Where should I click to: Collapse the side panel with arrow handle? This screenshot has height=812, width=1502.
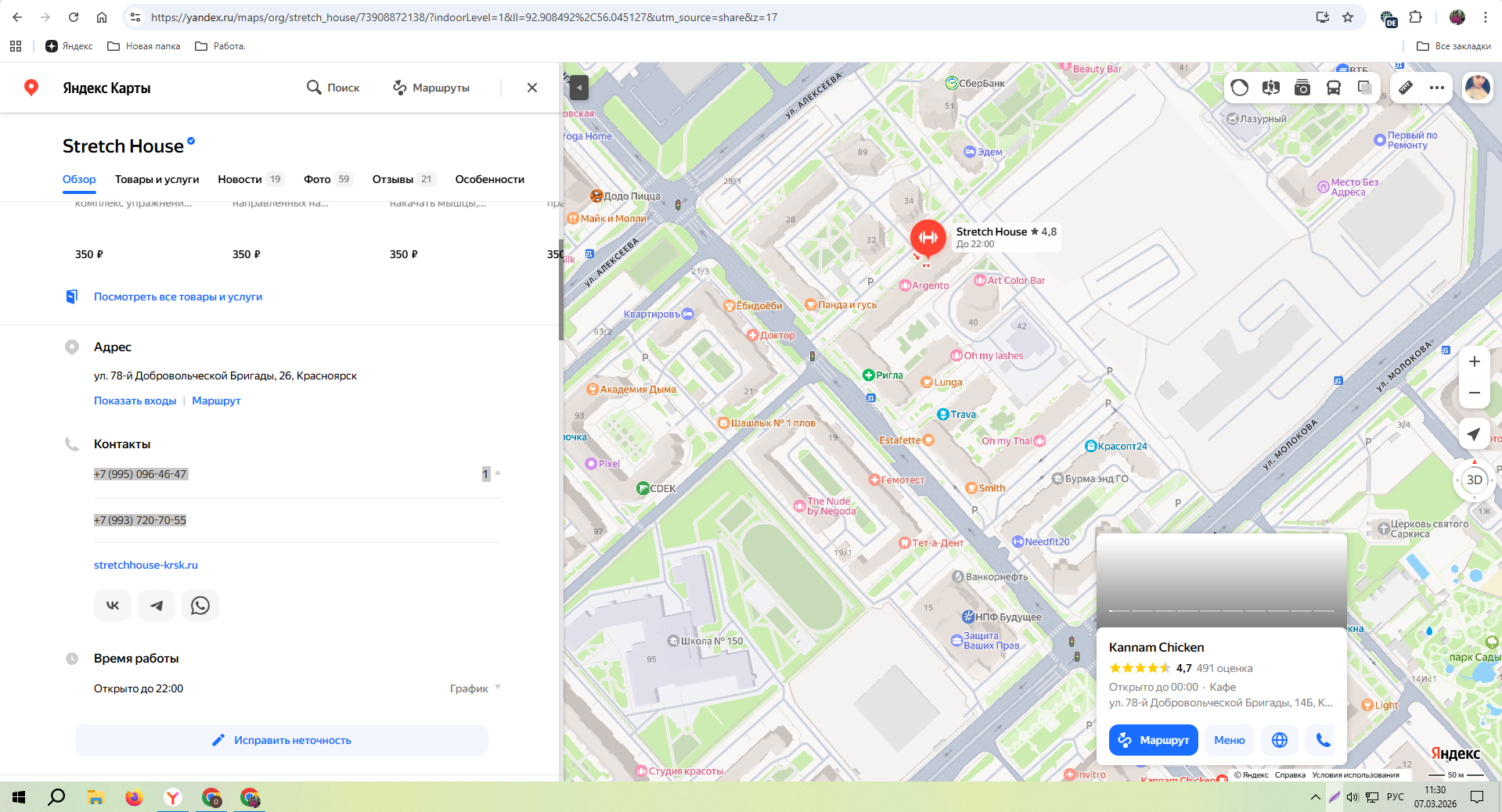click(x=578, y=87)
